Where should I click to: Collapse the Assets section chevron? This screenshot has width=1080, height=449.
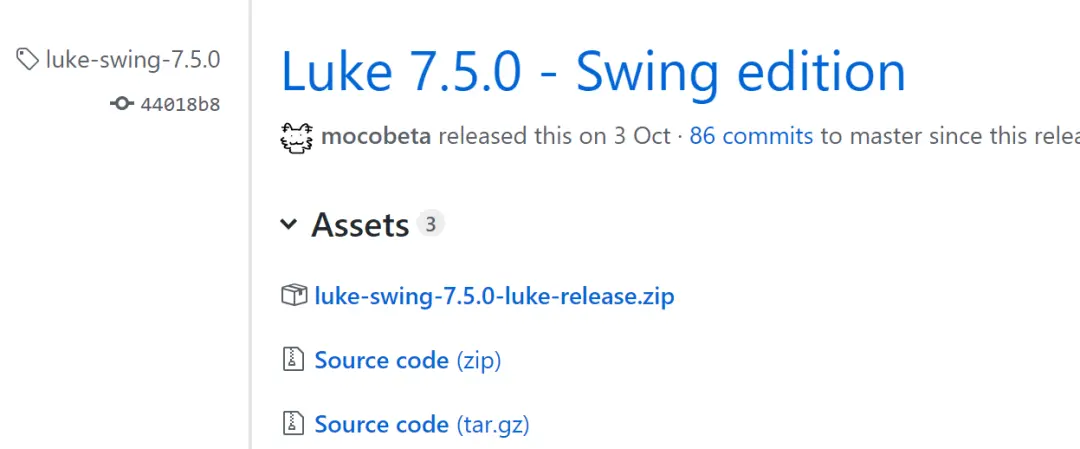tap(289, 224)
